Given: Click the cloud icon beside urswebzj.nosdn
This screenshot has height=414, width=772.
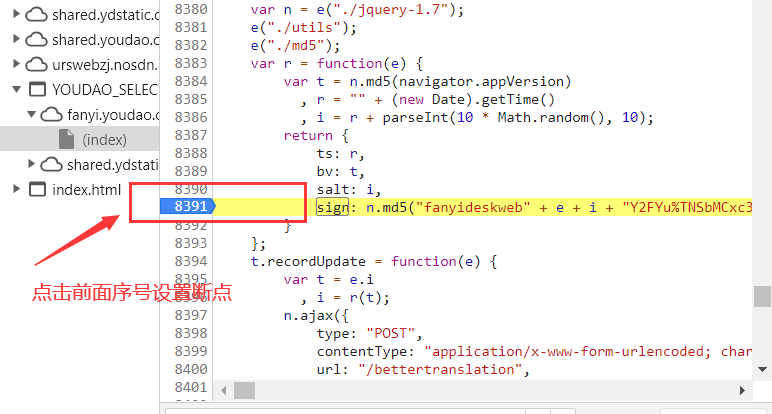Looking at the screenshot, I should pos(37,65).
